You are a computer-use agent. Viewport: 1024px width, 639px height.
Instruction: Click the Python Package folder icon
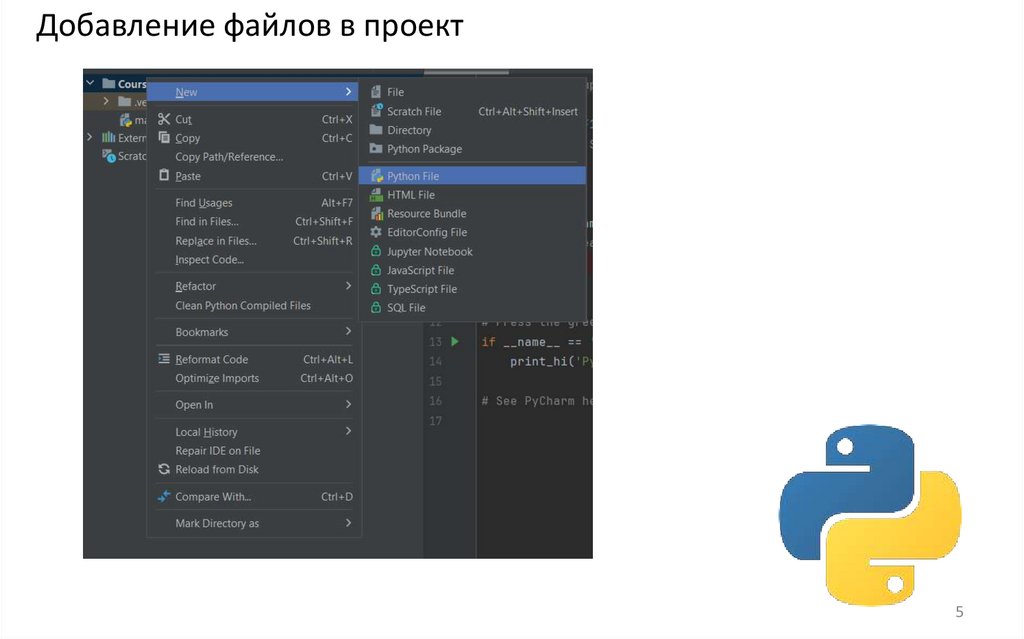click(x=376, y=148)
